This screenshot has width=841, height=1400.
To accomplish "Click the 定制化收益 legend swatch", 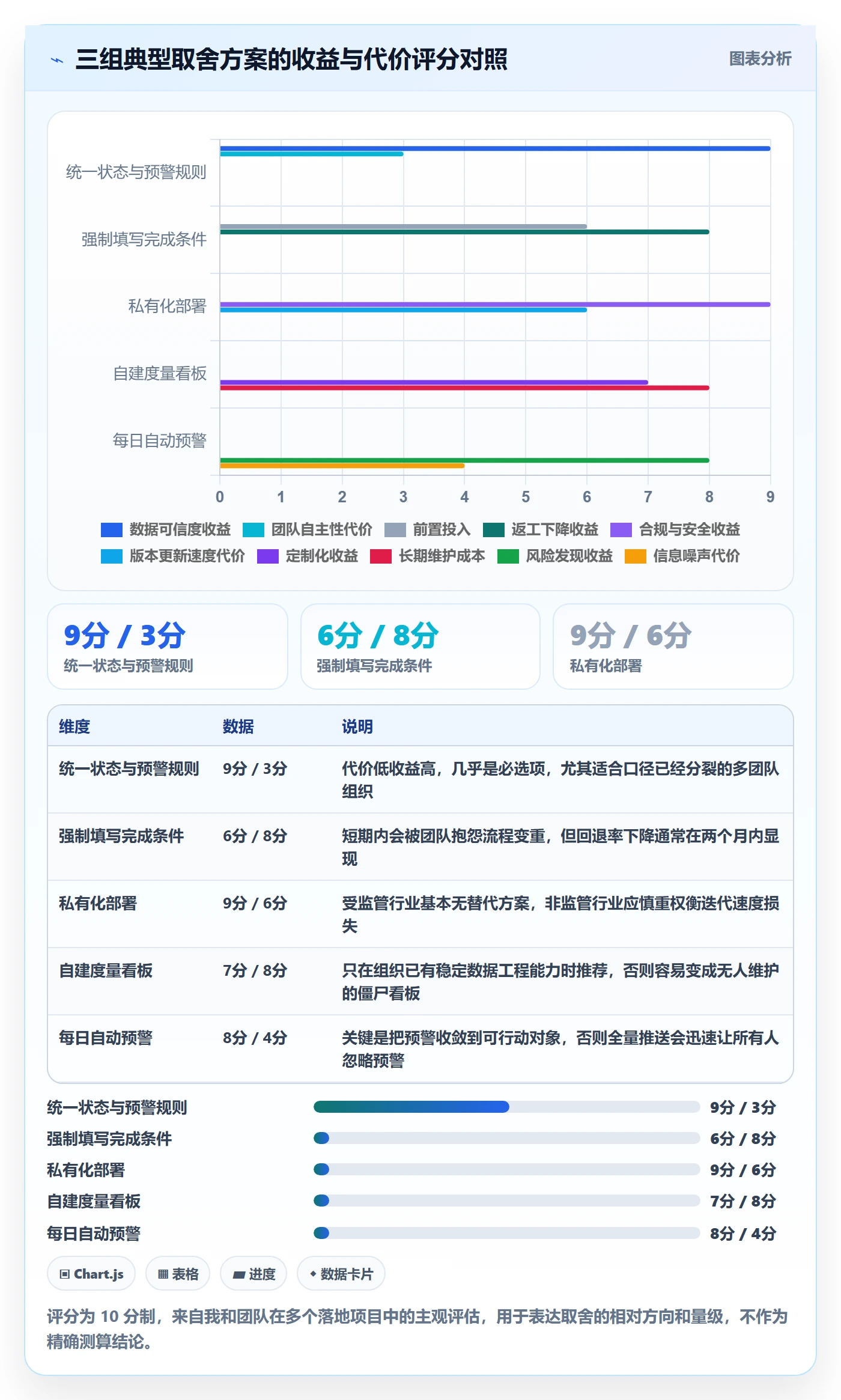I will tap(268, 556).
